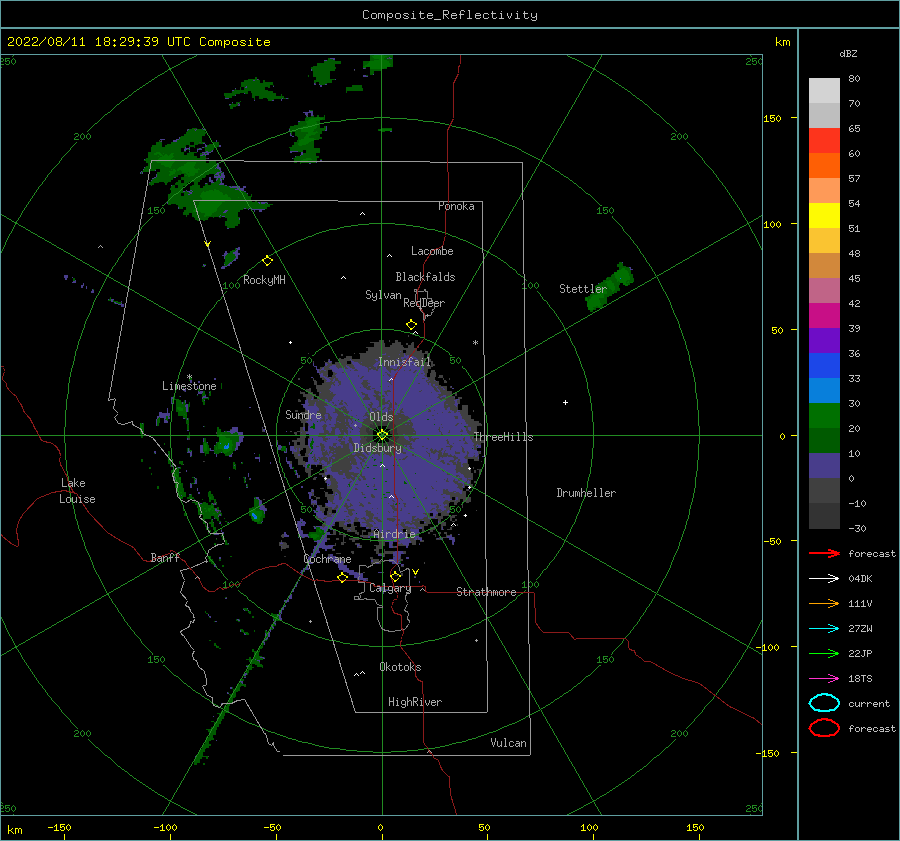Screen dimensions: 900x841
Task: Click the Drumheller city label
Action: (x=586, y=493)
